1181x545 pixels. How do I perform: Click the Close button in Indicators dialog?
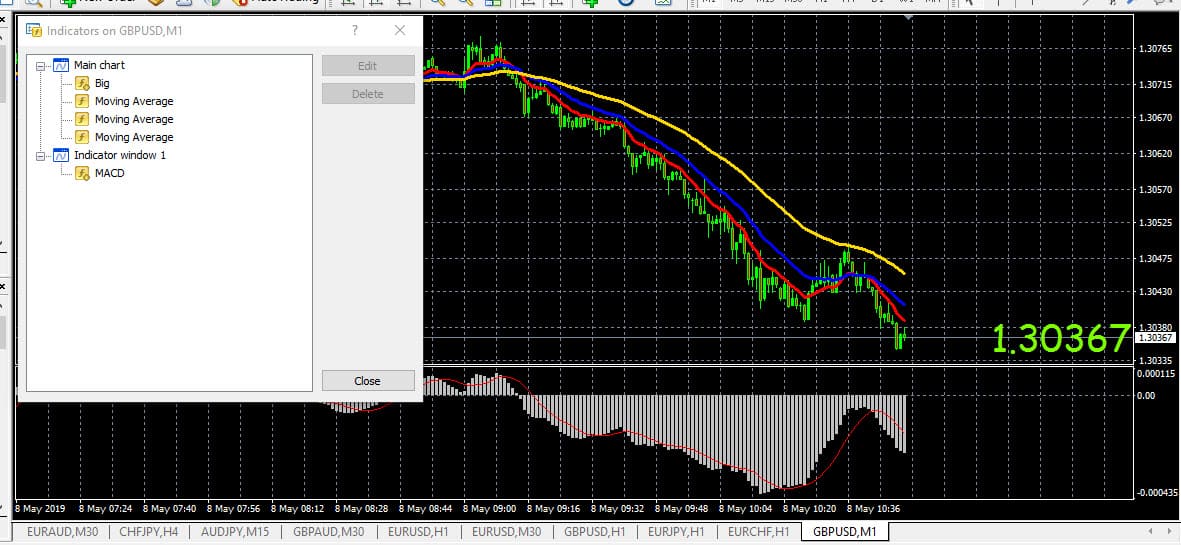pyautogui.click(x=367, y=381)
